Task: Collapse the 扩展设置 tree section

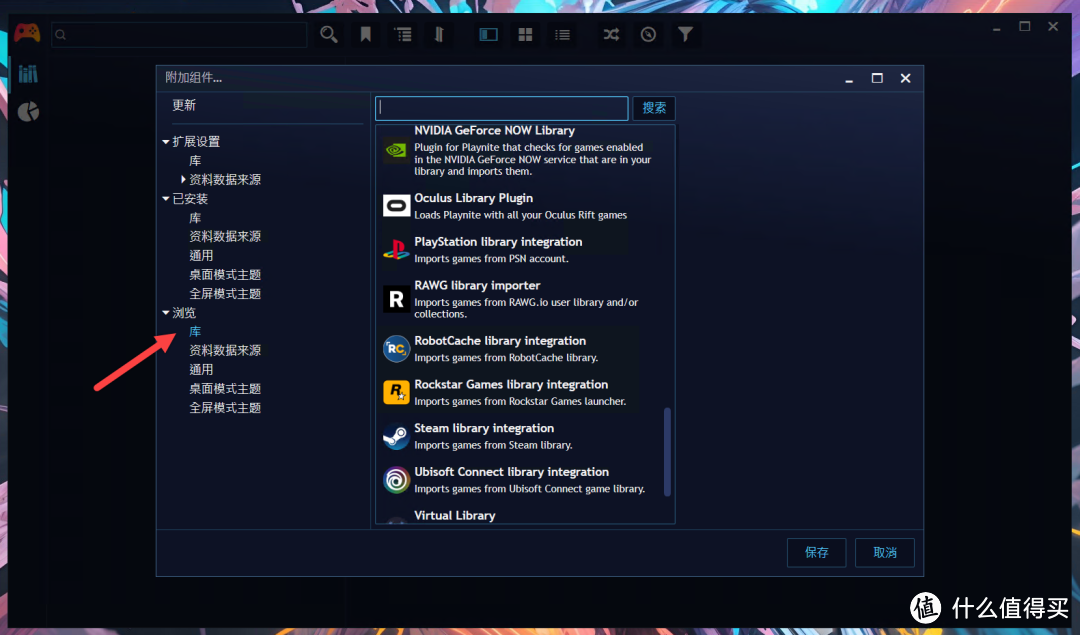Action: (166, 142)
